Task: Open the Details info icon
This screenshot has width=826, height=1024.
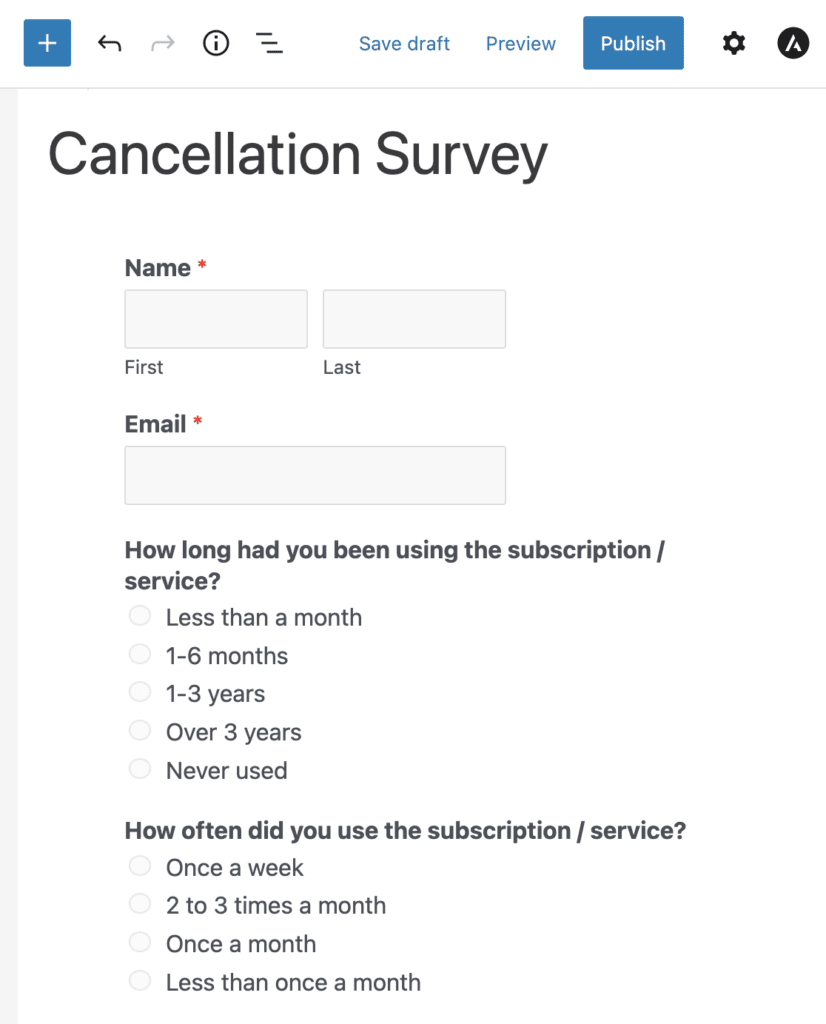Action: click(x=215, y=43)
